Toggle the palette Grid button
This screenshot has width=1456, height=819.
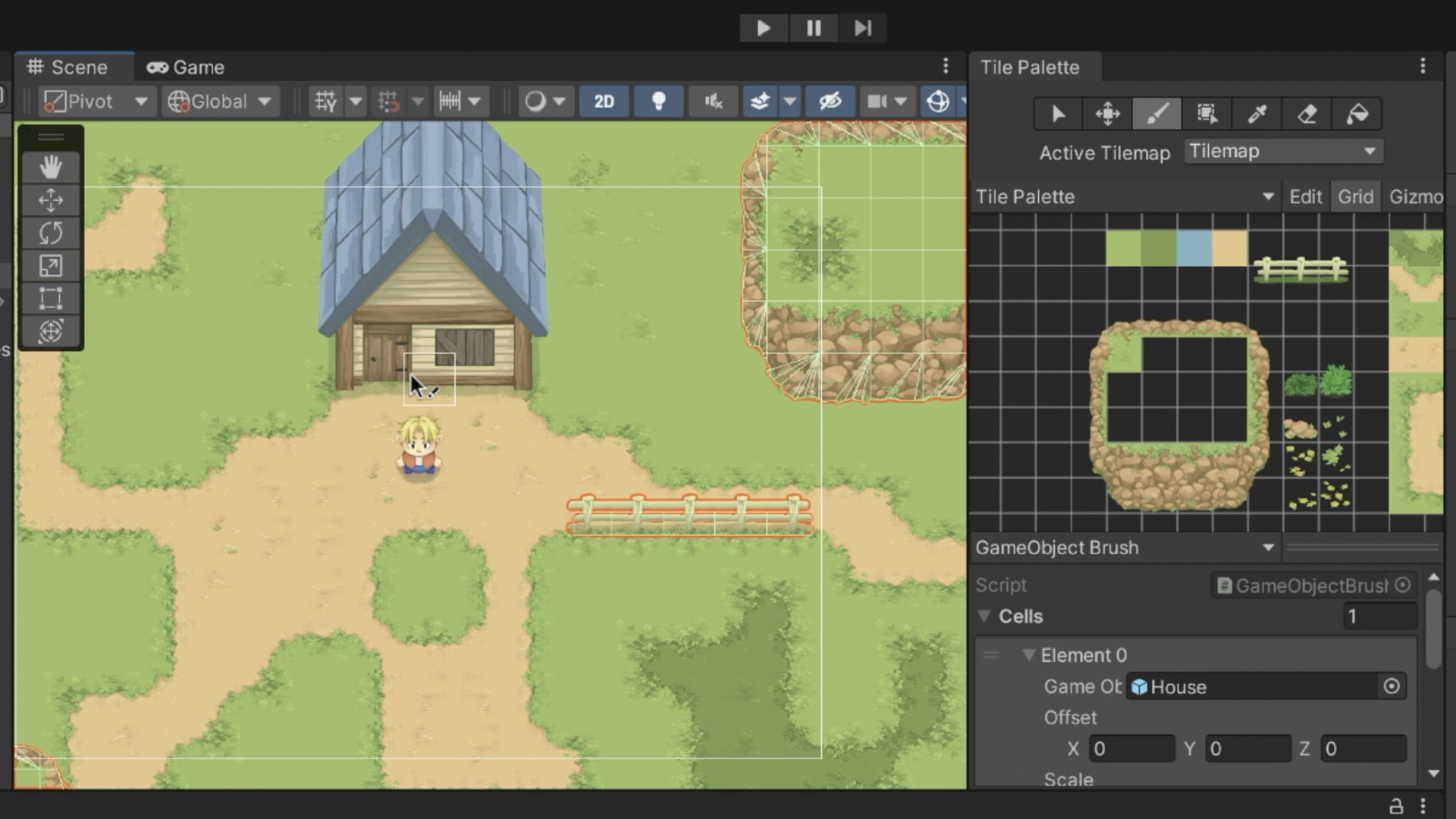click(1355, 196)
